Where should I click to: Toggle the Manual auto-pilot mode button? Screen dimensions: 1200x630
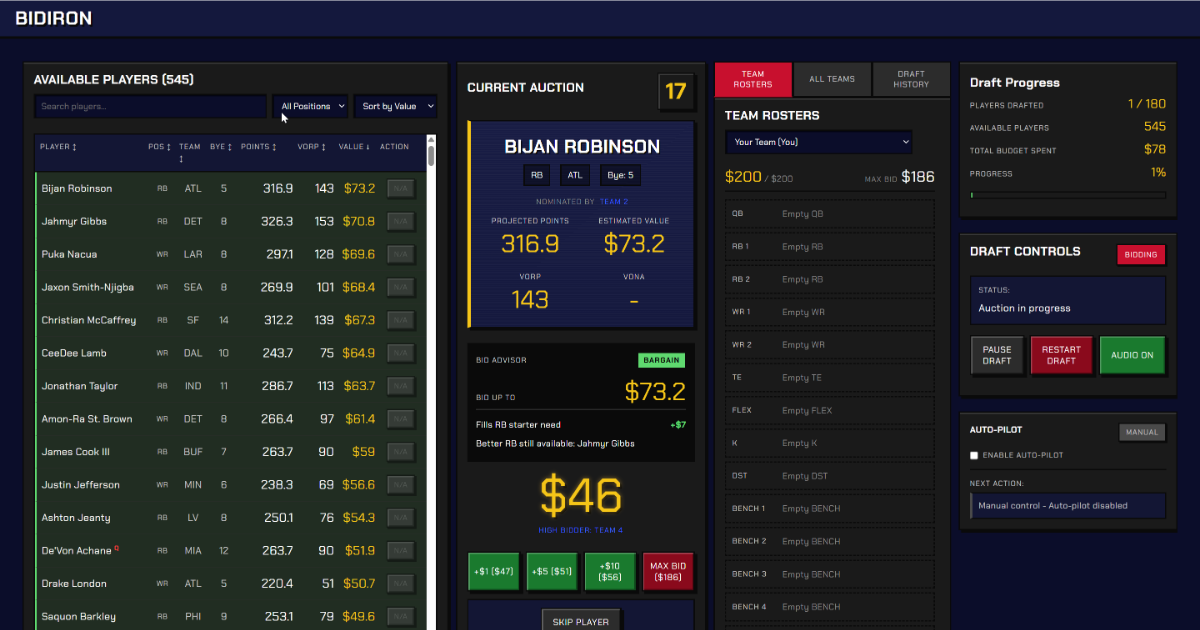click(1142, 432)
